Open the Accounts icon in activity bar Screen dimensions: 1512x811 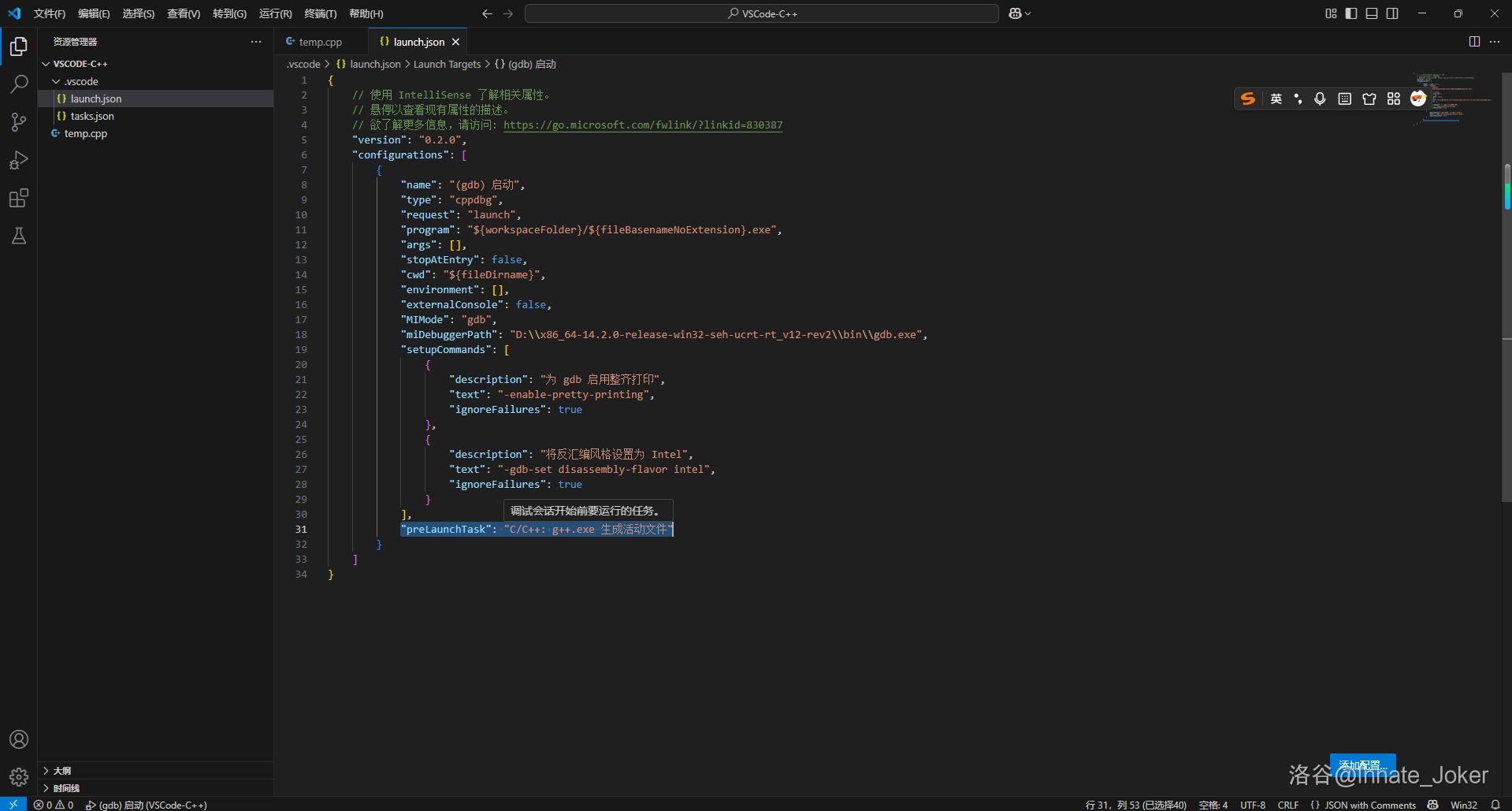[19, 739]
